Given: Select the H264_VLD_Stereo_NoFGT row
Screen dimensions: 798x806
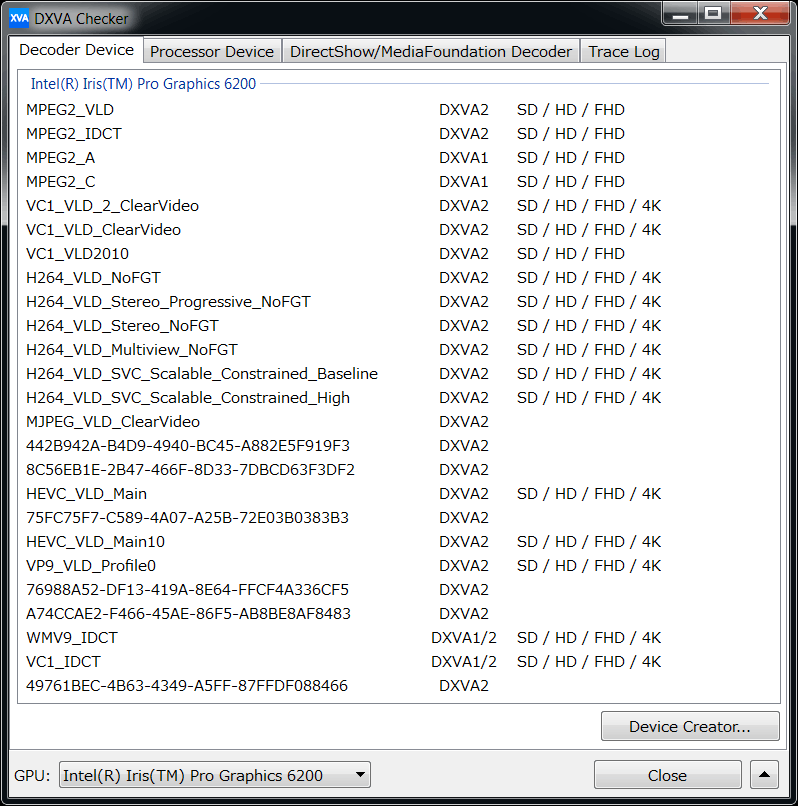Looking at the screenshot, I should [398, 325].
